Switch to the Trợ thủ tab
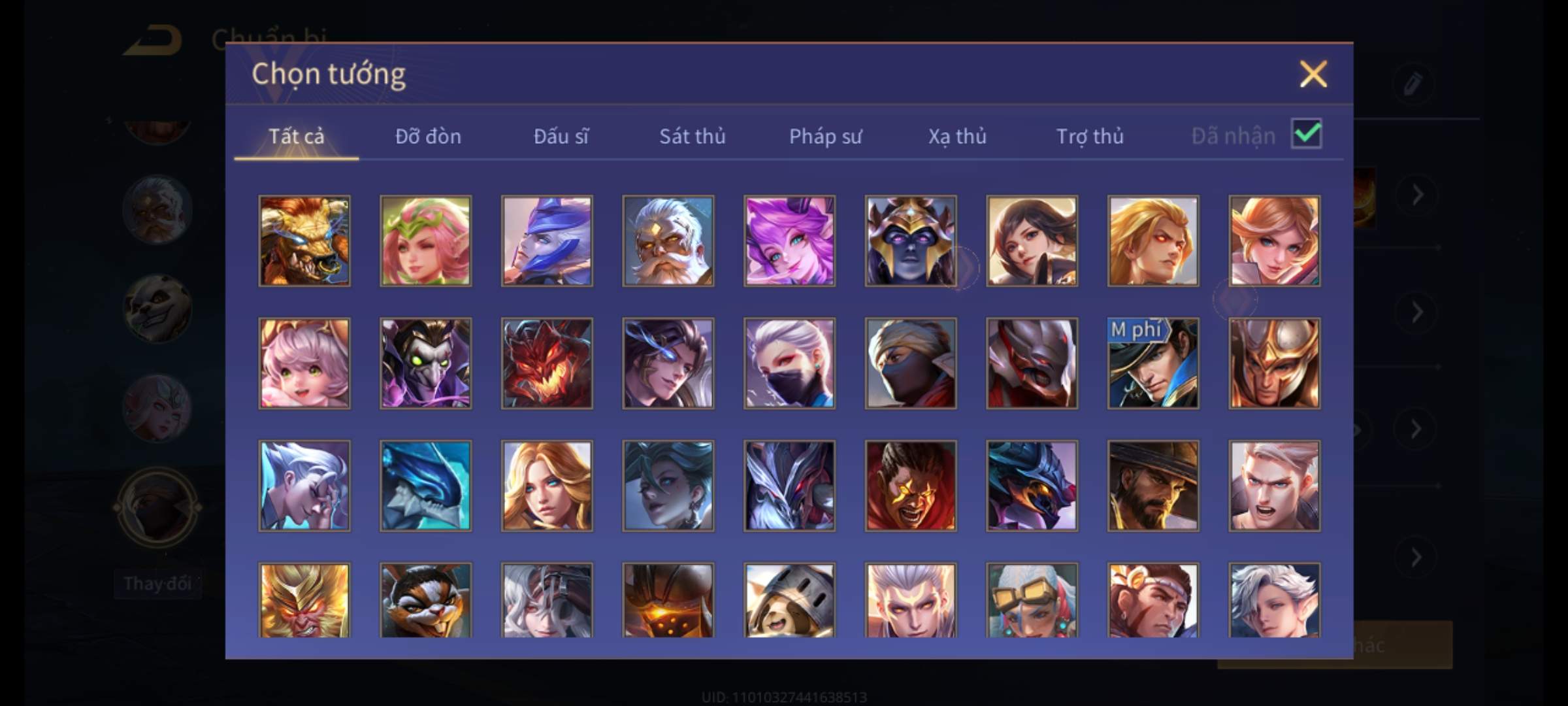Image resolution: width=1568 pixels, height=706 pixels. [x=1090, y=136]
